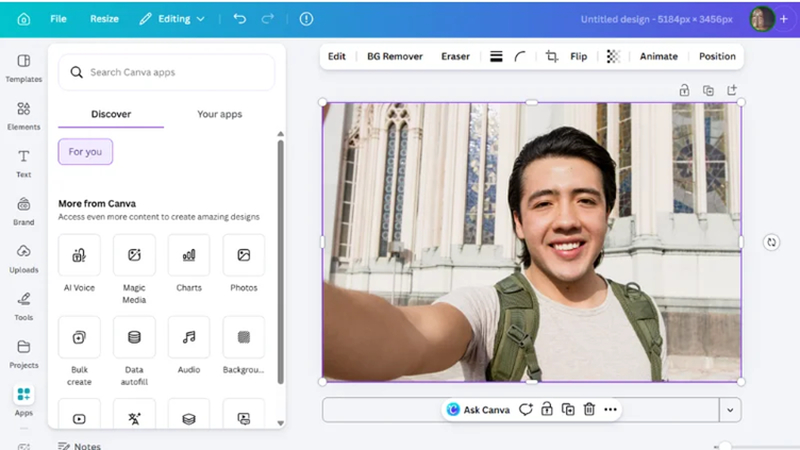Open the Projects sidebar panel
The height and width of the screenshot is (450, 800).
pos(23,354)
